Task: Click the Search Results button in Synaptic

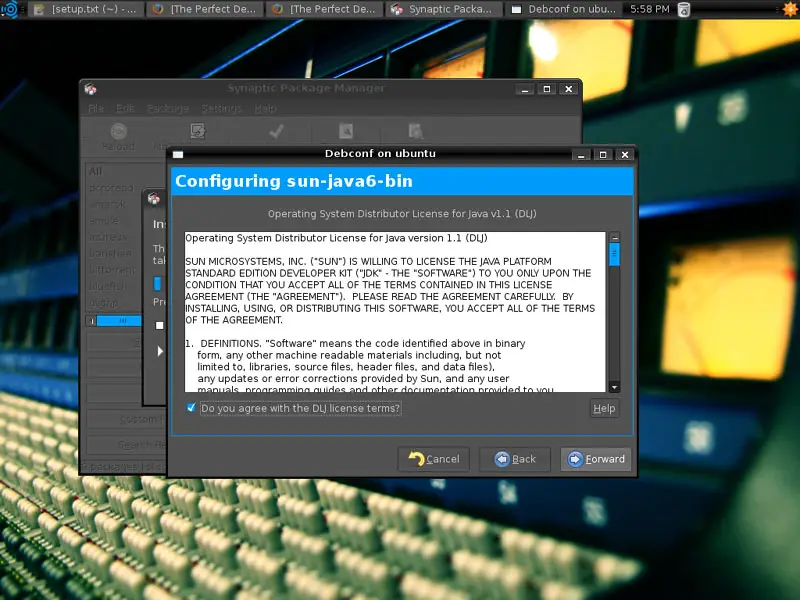Action: coord(127,444)
